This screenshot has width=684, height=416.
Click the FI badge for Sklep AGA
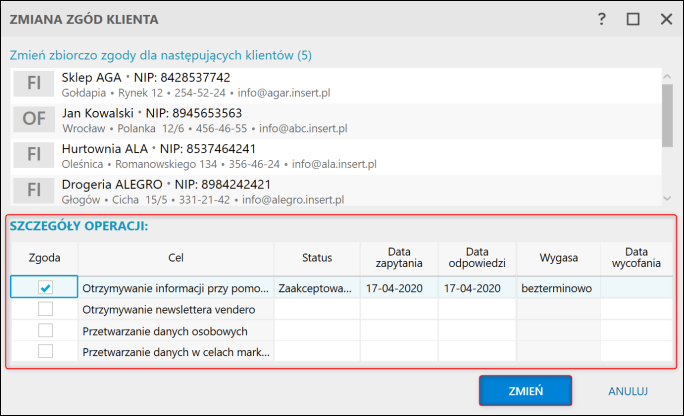tap(33, 84)
